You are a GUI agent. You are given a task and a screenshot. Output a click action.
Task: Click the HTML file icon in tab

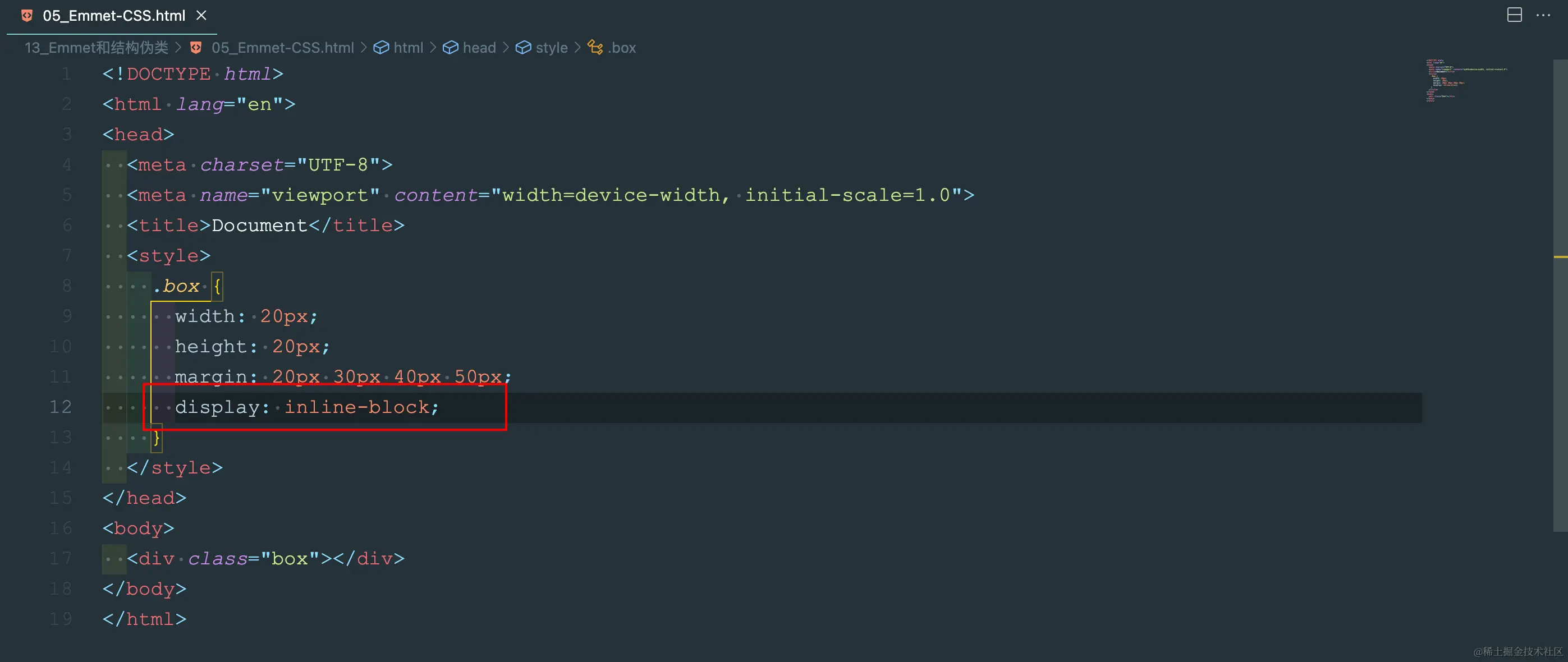27,16
